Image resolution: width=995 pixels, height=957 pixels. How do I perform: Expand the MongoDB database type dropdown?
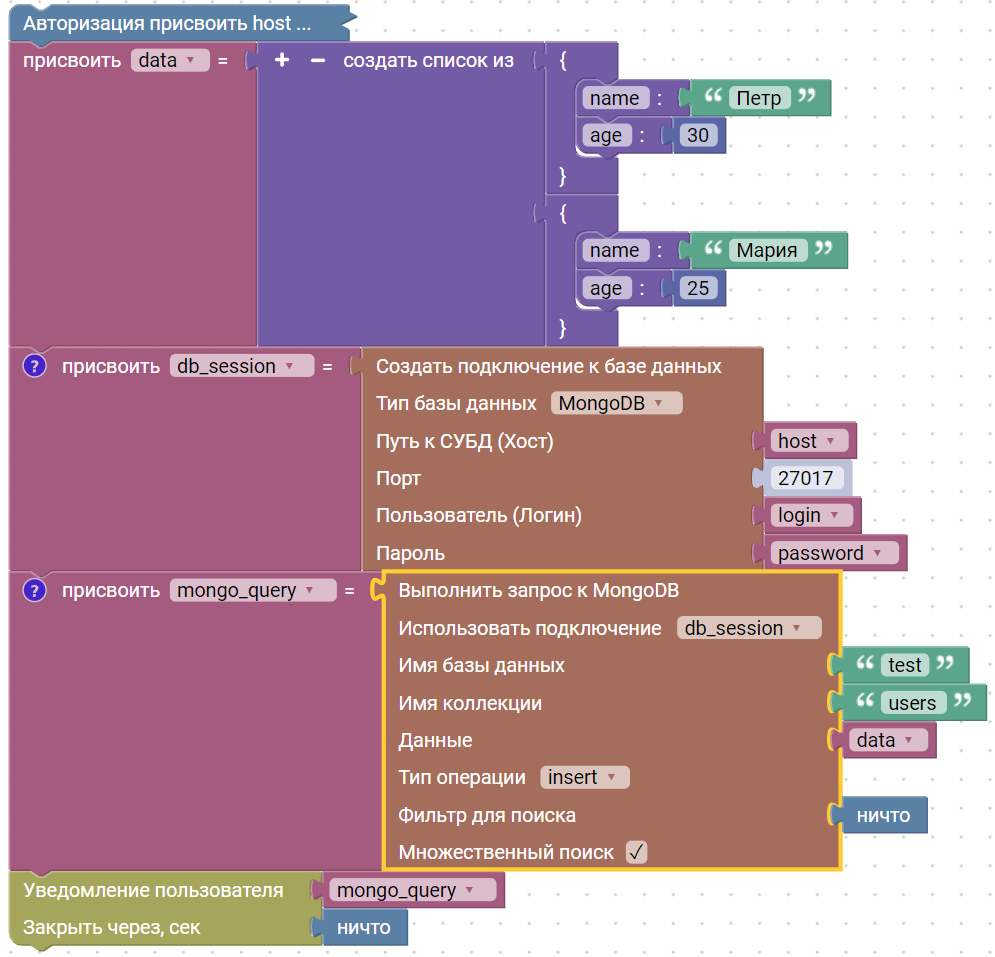tap(616, 403)
